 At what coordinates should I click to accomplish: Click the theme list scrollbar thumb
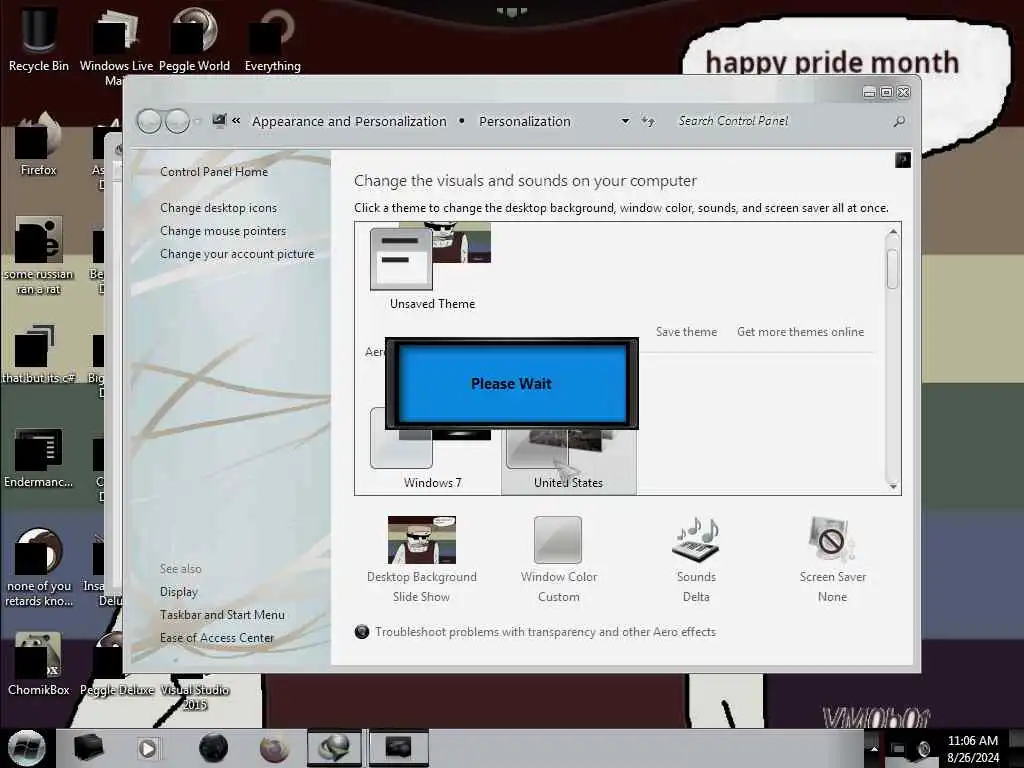(893, 269)
